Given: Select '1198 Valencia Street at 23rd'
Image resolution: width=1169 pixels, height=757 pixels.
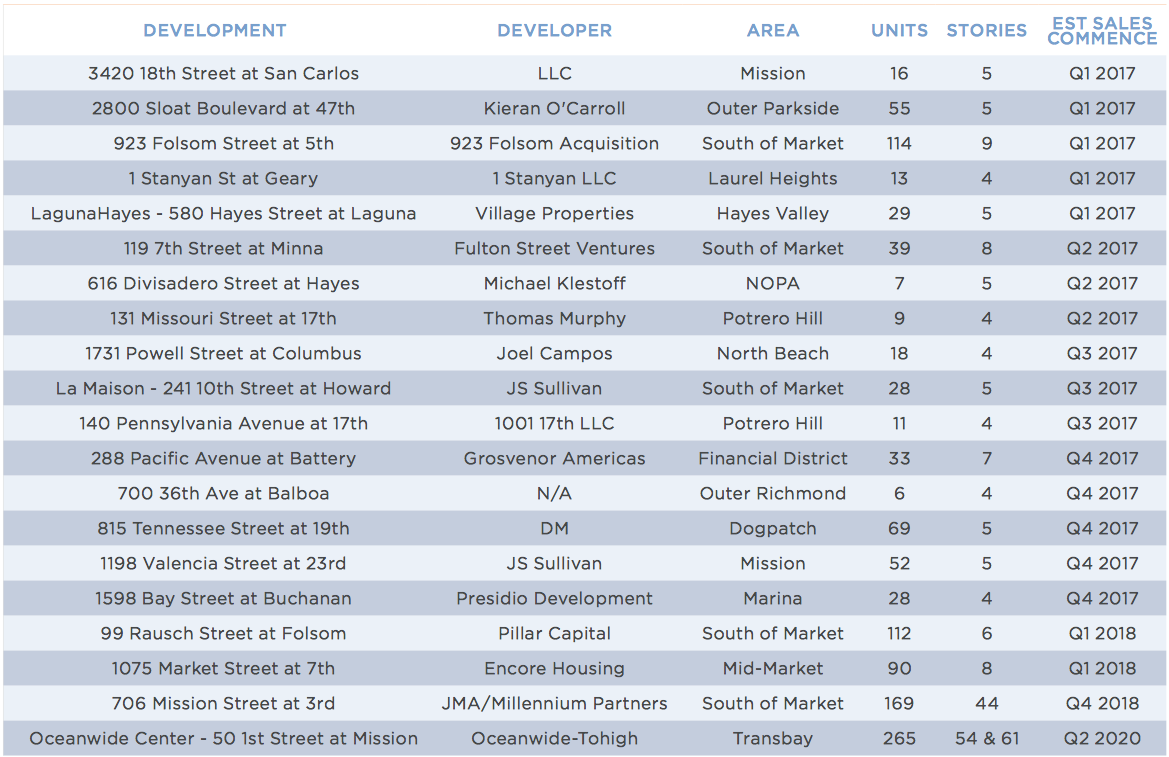Looking at the screenshot, I should coord(223,564).
